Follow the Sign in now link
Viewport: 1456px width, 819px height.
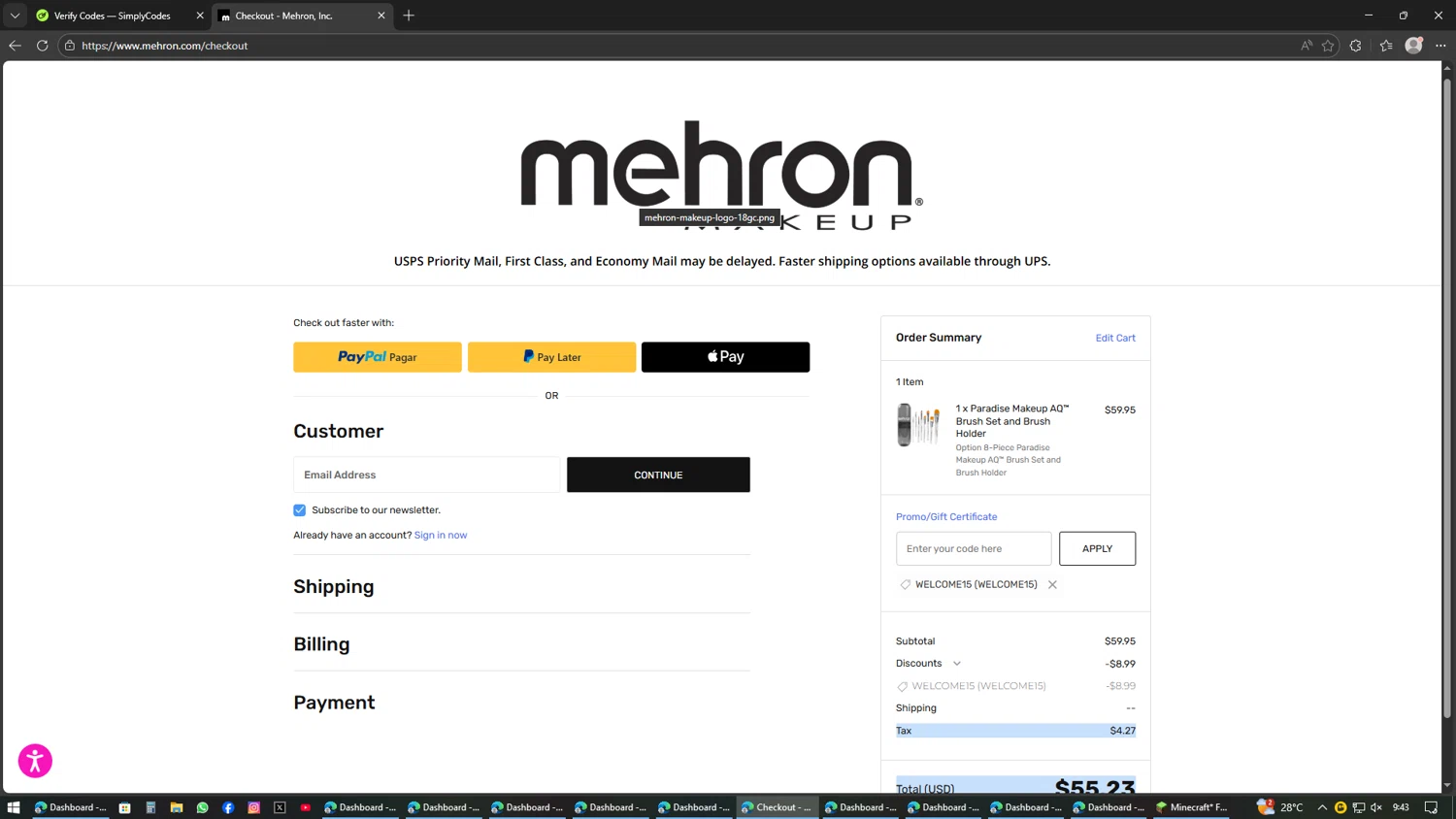[x=441, y=536]
